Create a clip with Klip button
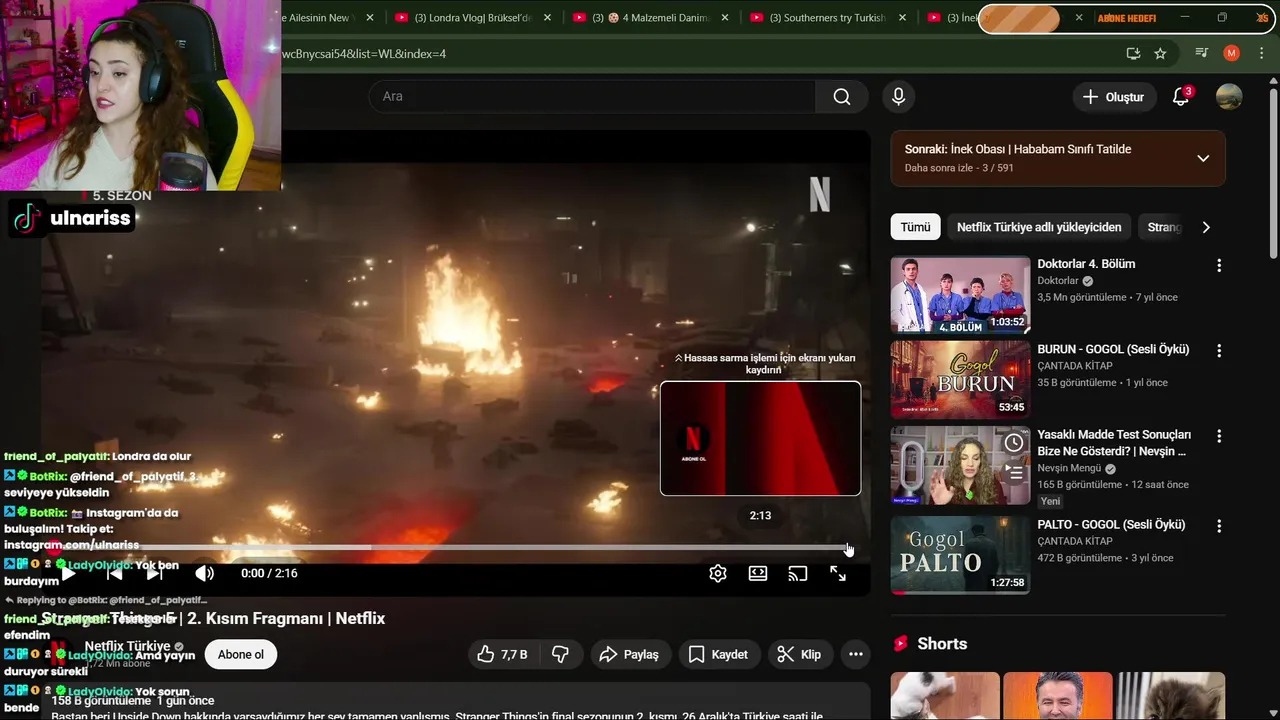 (799, 654)
